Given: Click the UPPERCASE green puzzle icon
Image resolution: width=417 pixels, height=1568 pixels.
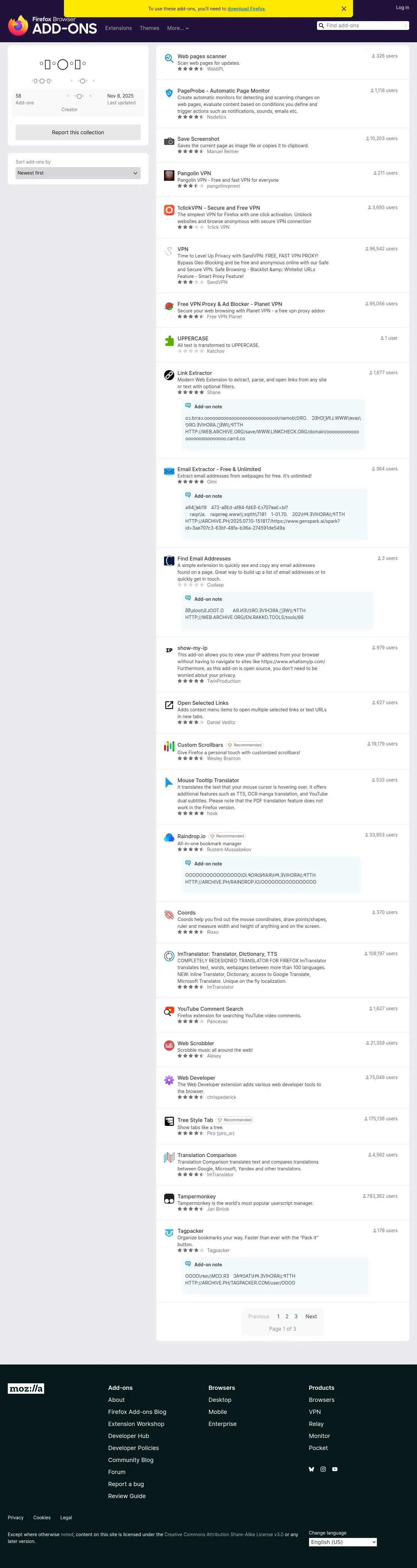Looking at the screenshot, I should [x=169, y=341].
